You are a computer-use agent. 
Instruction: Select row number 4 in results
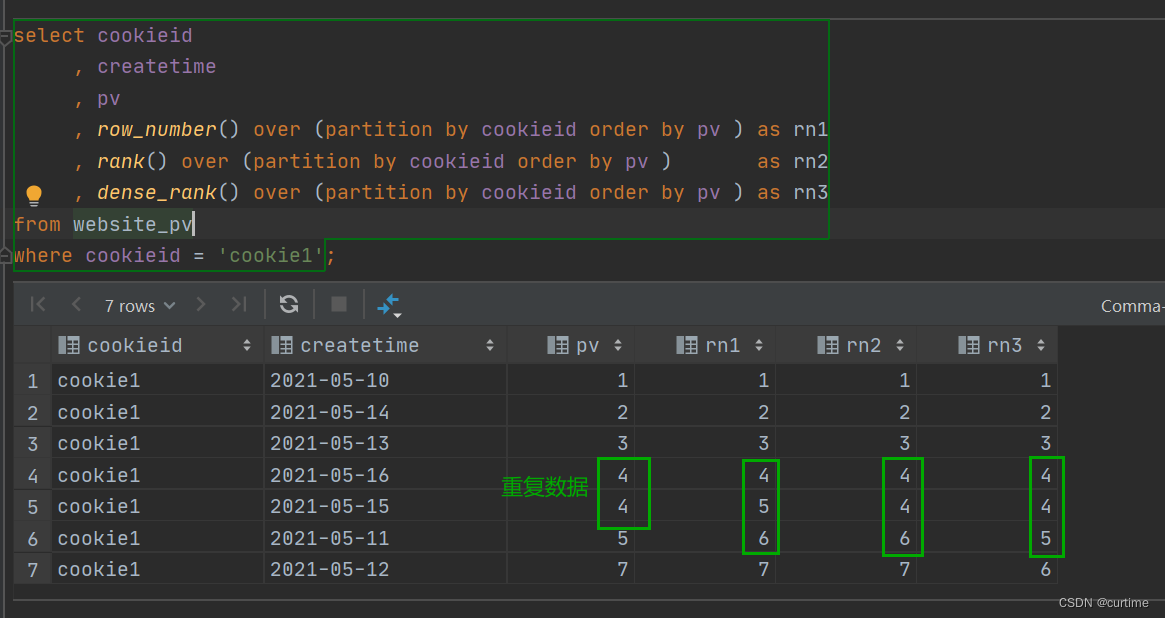(x=33, y=475)
